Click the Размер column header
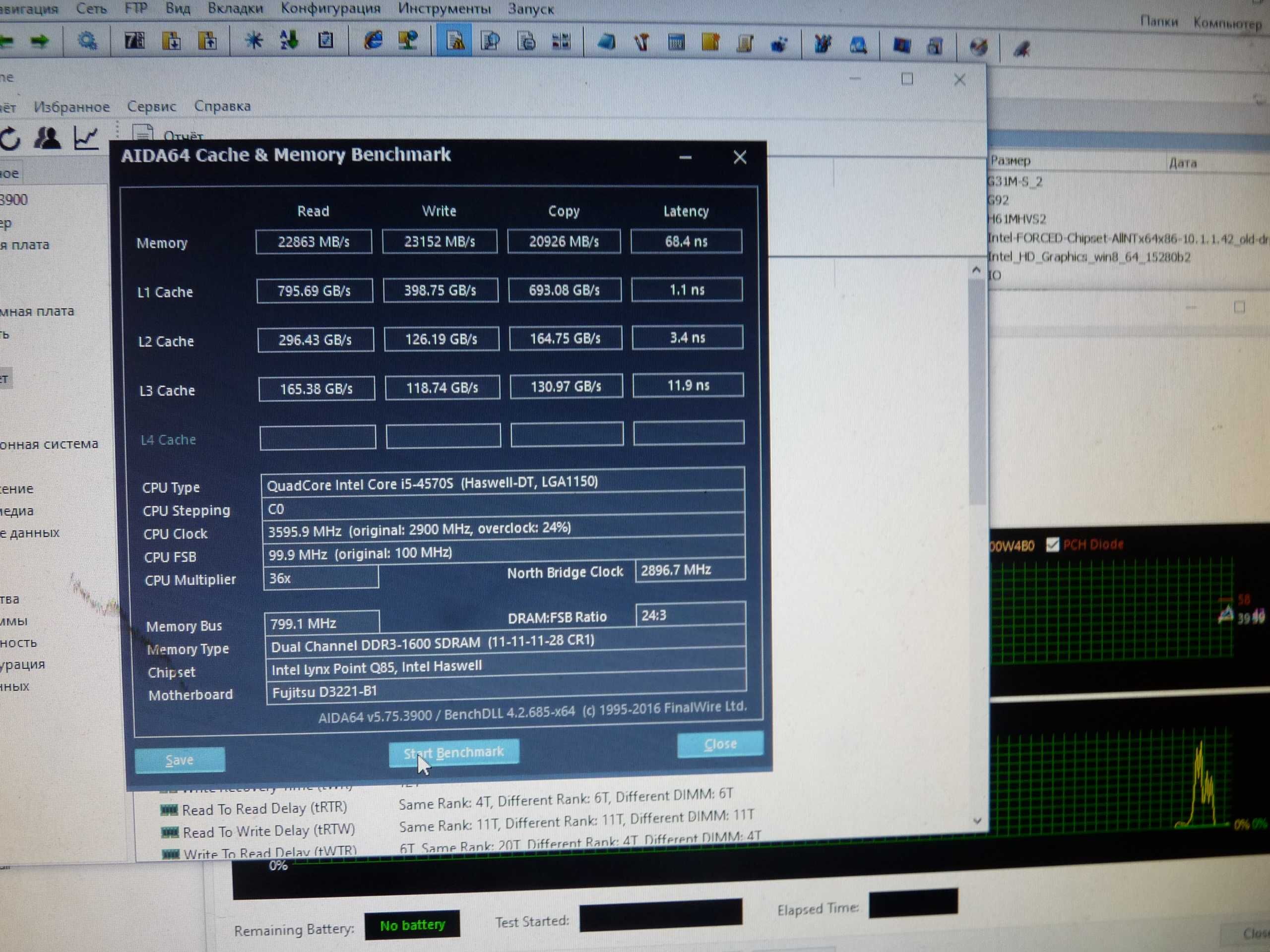 coord(1011,161)
